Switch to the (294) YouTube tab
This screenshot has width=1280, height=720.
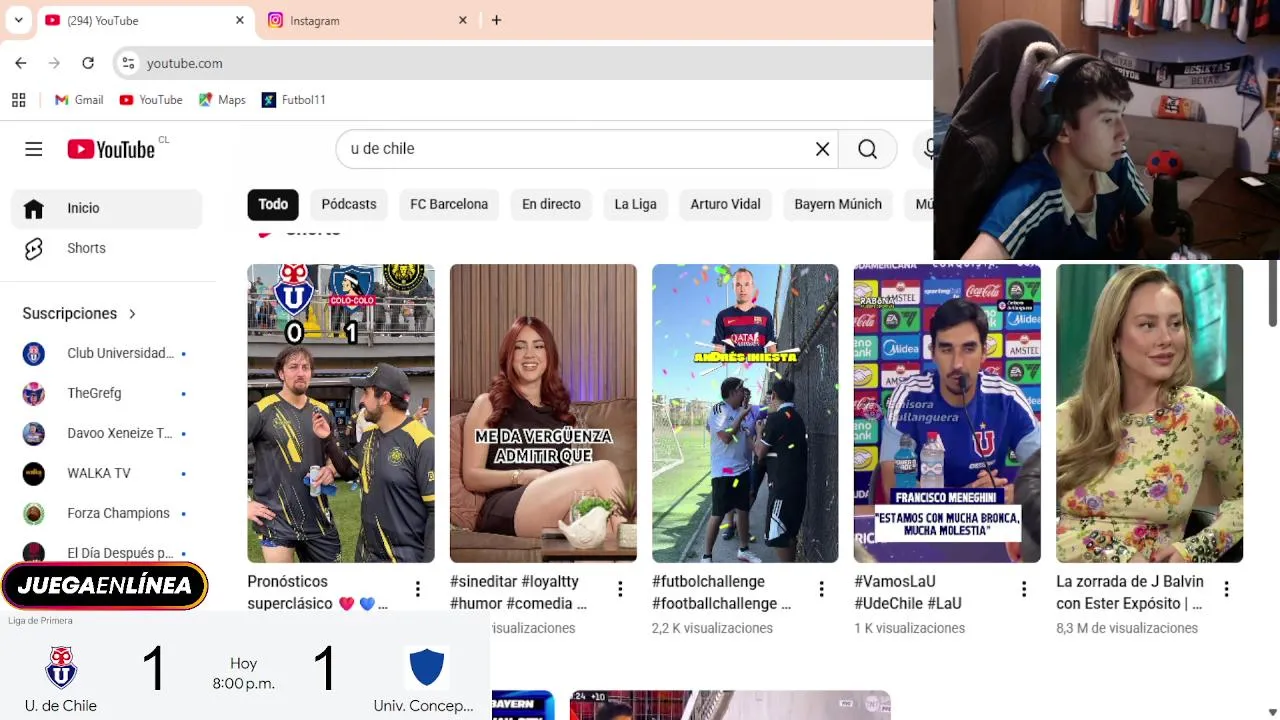[145, 20]
